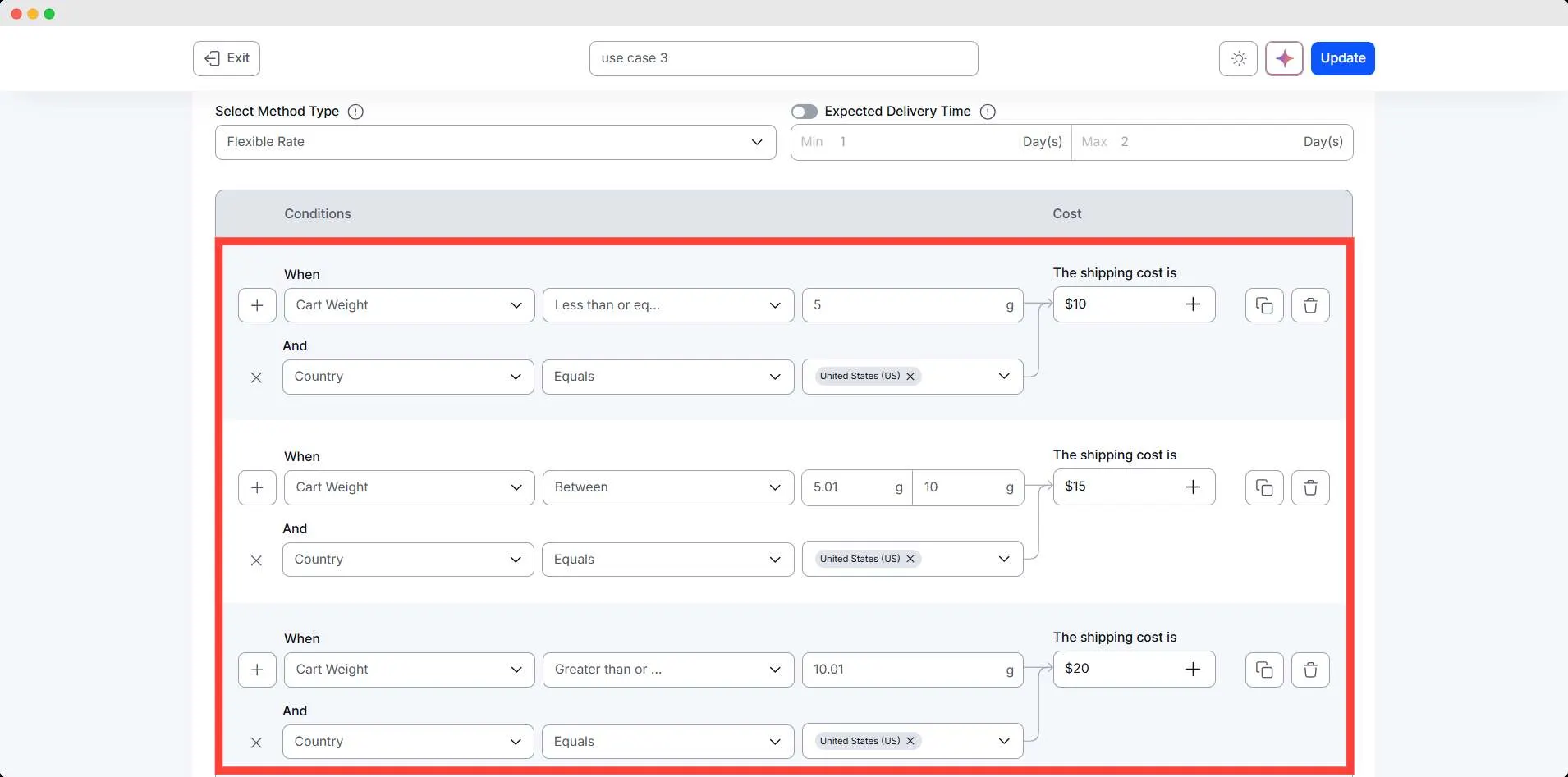Open the Flexible Rate method type dropdown
1568x777 pixels.
click(495, 142)
